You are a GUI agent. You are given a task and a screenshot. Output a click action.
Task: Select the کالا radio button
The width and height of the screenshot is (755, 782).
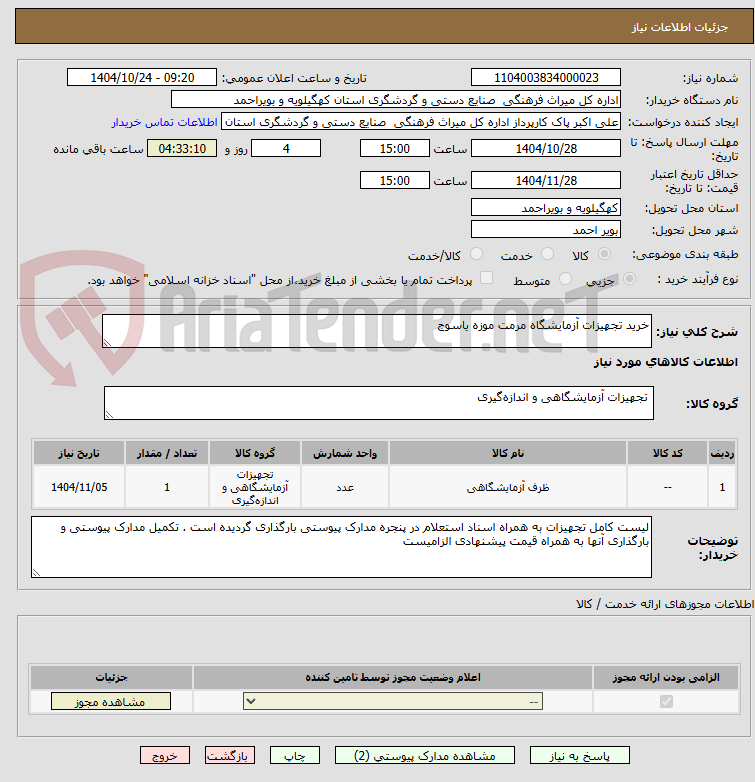pyautogui.click(x=604, y=254)
